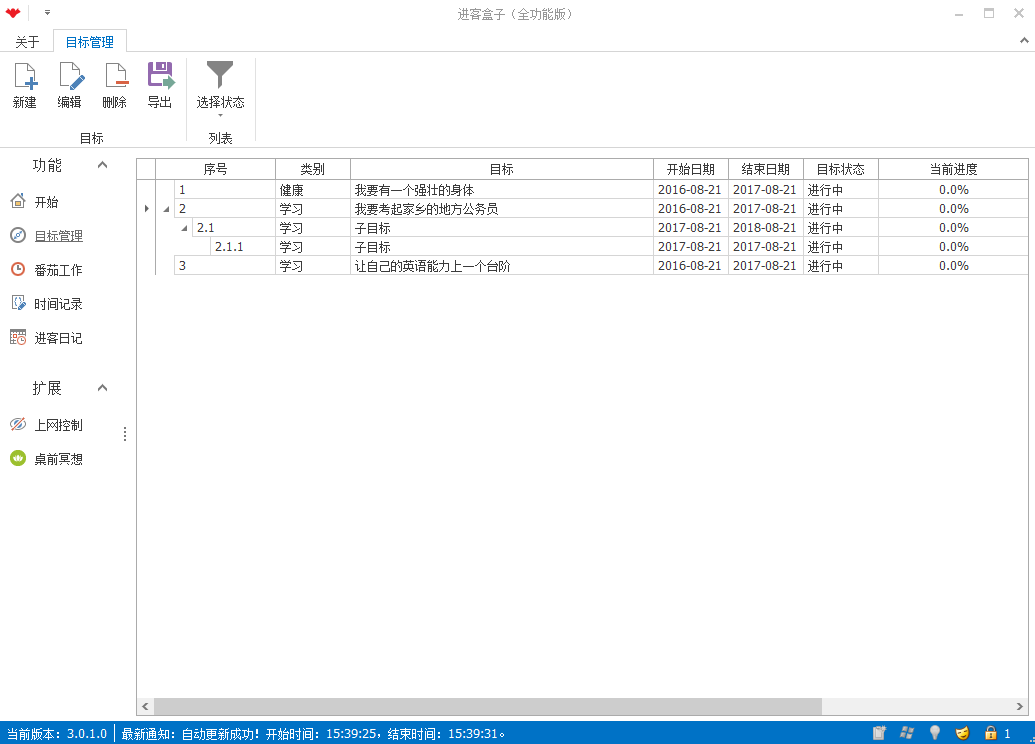1035x744 pixels.
Task: Click the 当前版本：3.0.1.0 status text
Action: coord(57,734)
